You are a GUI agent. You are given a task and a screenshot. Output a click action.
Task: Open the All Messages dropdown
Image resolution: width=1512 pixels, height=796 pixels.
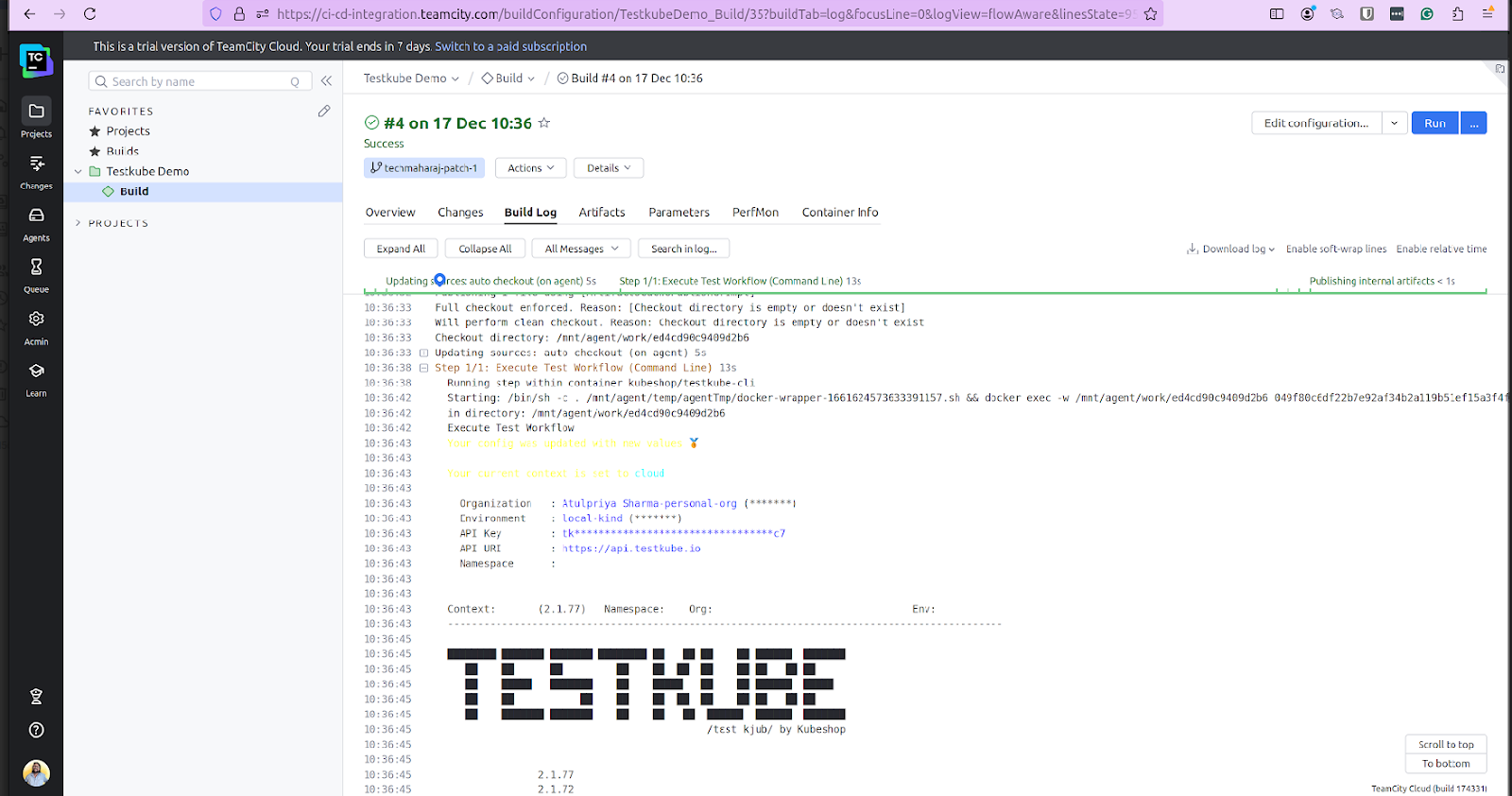[x=581, y=249]
